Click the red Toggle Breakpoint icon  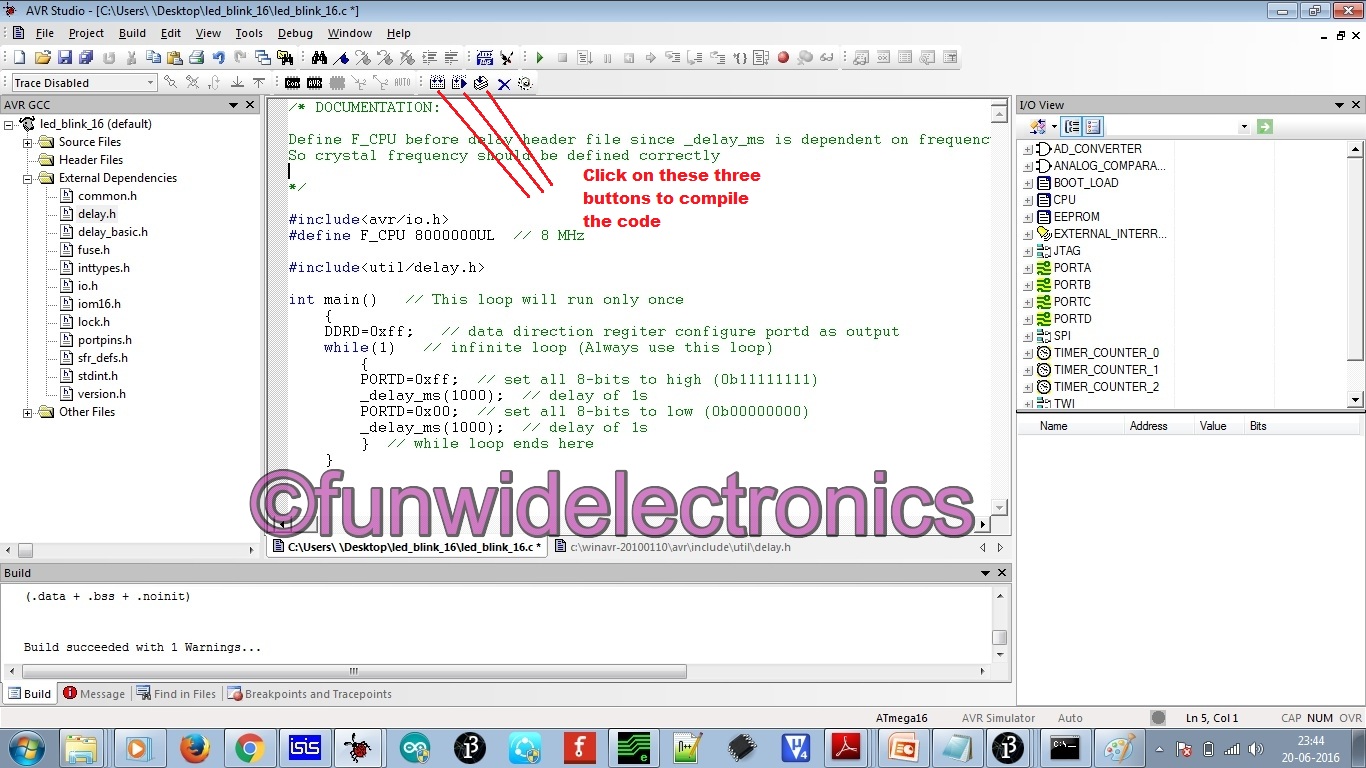click(784, 57)
